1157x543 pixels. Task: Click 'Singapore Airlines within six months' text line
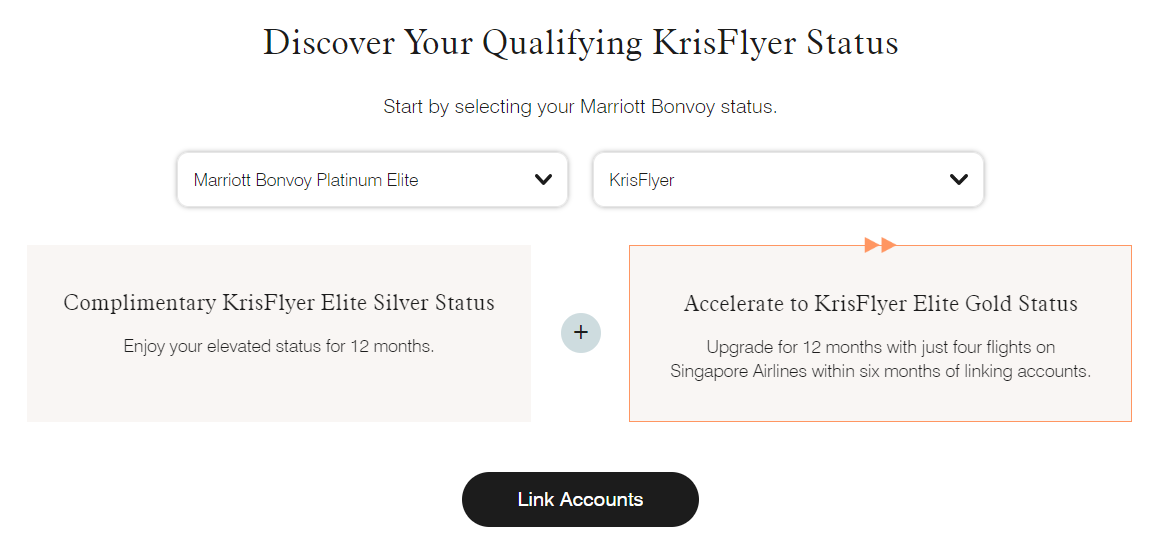[880, 371]
